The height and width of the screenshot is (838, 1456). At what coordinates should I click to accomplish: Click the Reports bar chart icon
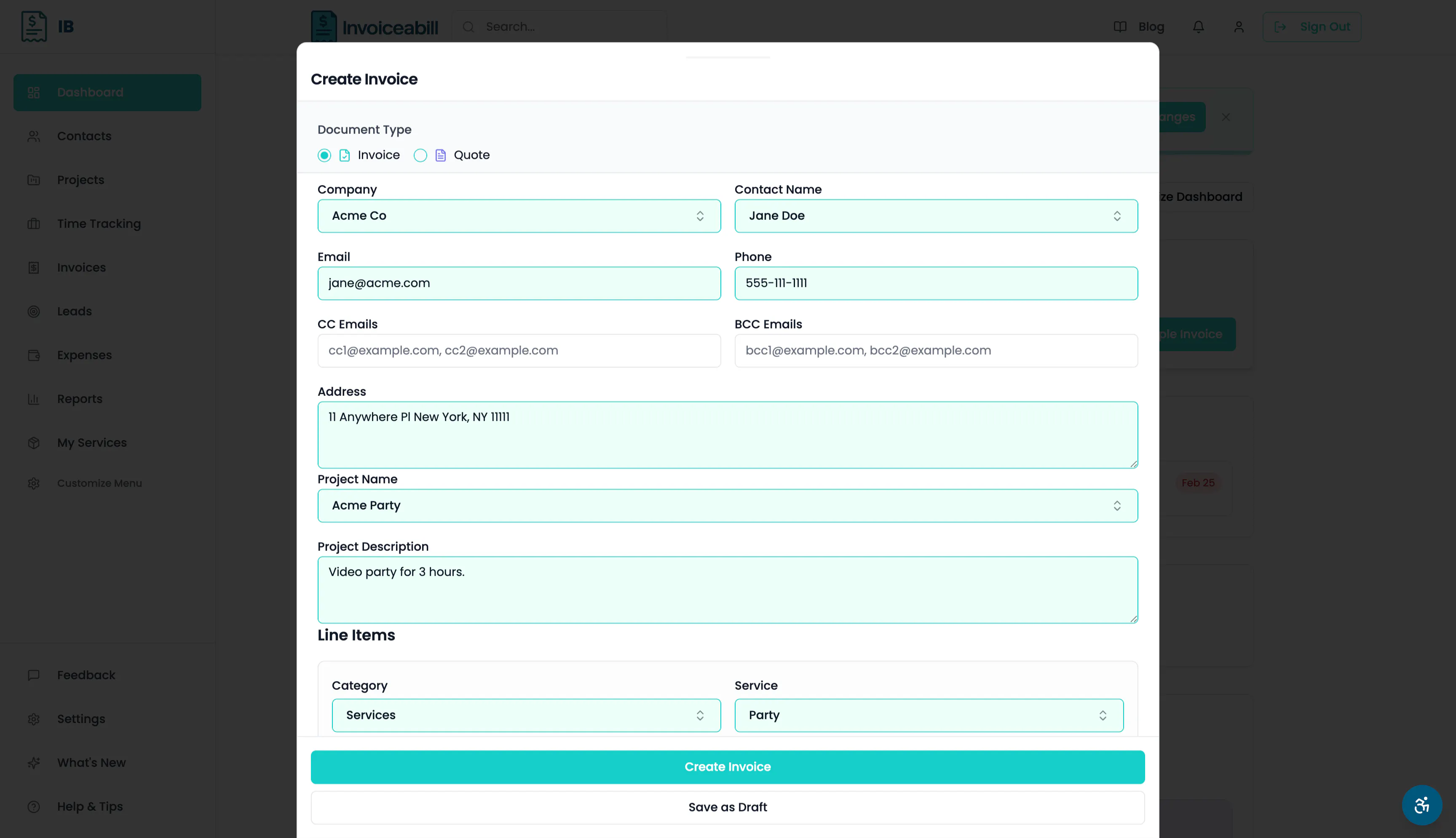coord(34,399)
